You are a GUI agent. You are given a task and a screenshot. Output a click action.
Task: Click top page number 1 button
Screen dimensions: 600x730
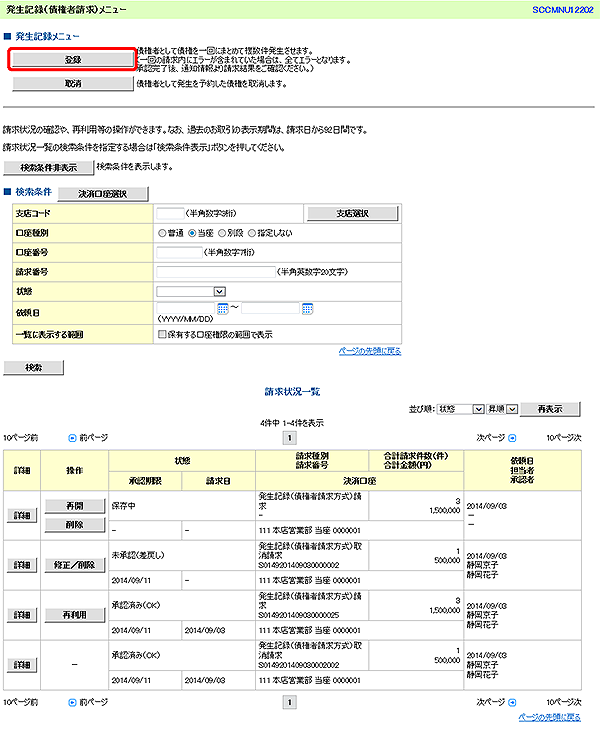(290, 438)
